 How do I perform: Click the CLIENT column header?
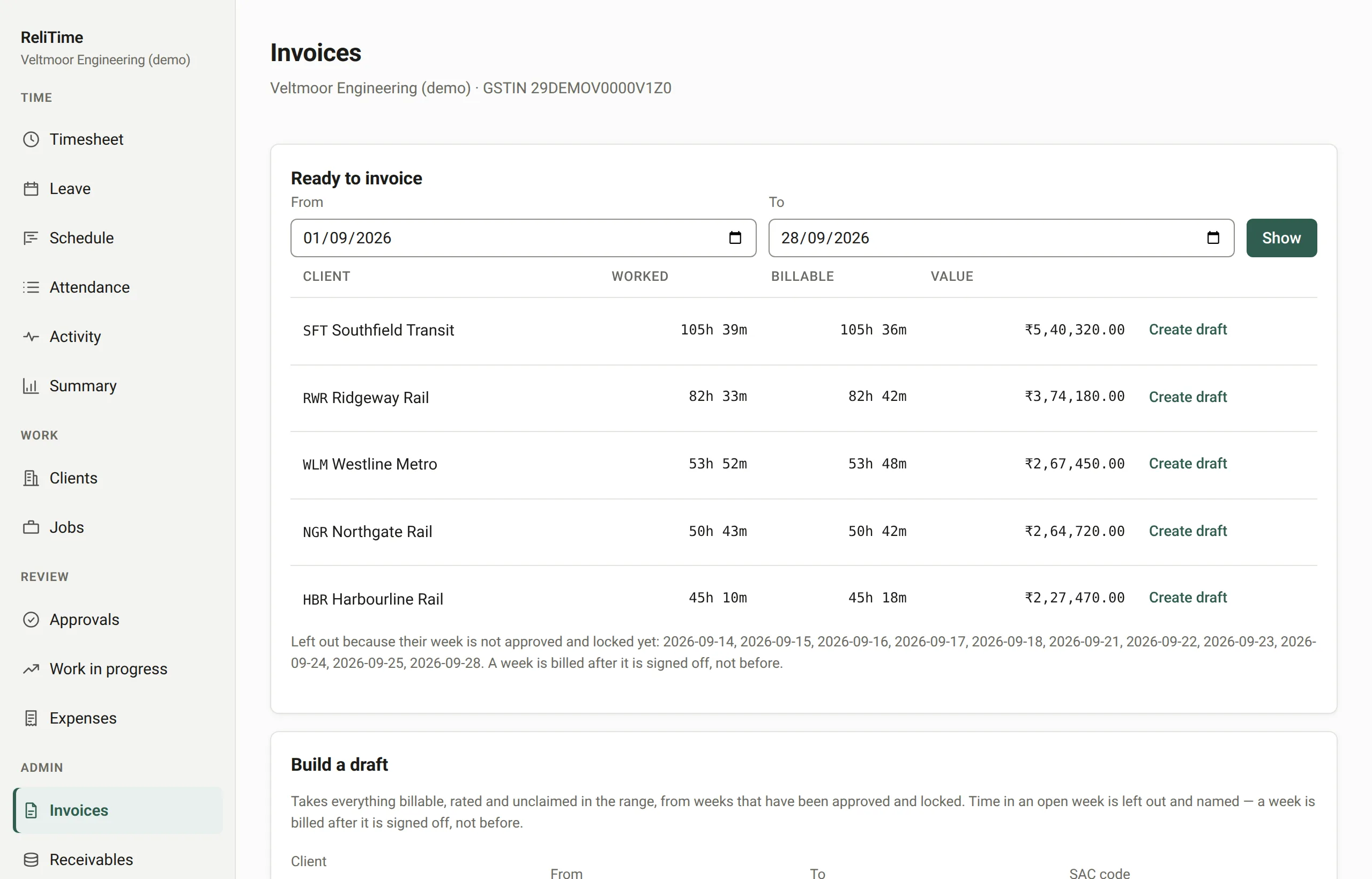point(326,276)
